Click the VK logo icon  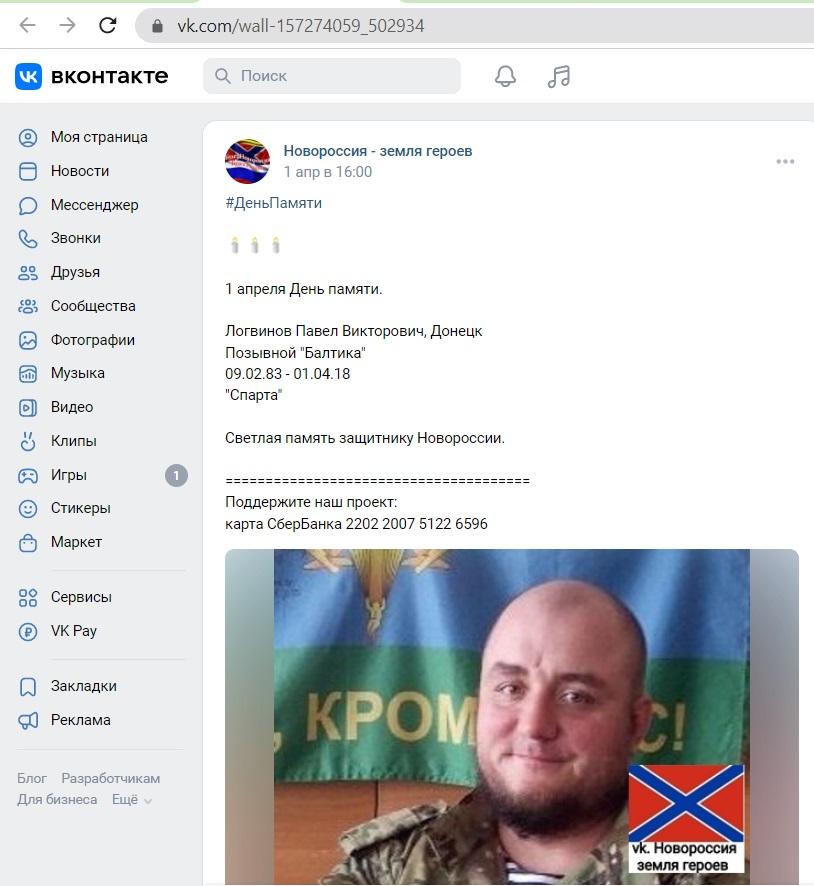(x=28, y=76)
